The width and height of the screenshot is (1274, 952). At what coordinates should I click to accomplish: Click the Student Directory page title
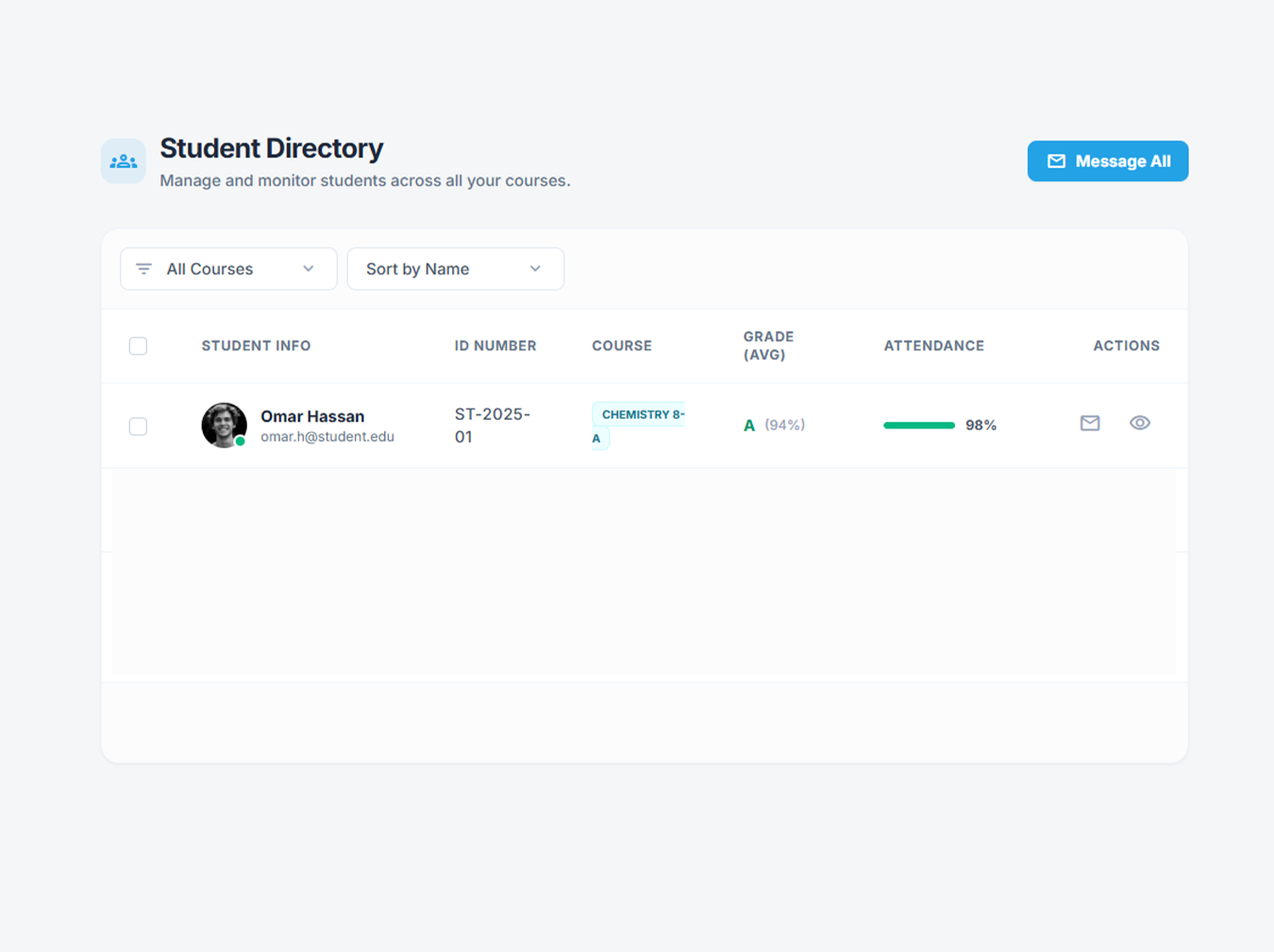click(272, 148)
